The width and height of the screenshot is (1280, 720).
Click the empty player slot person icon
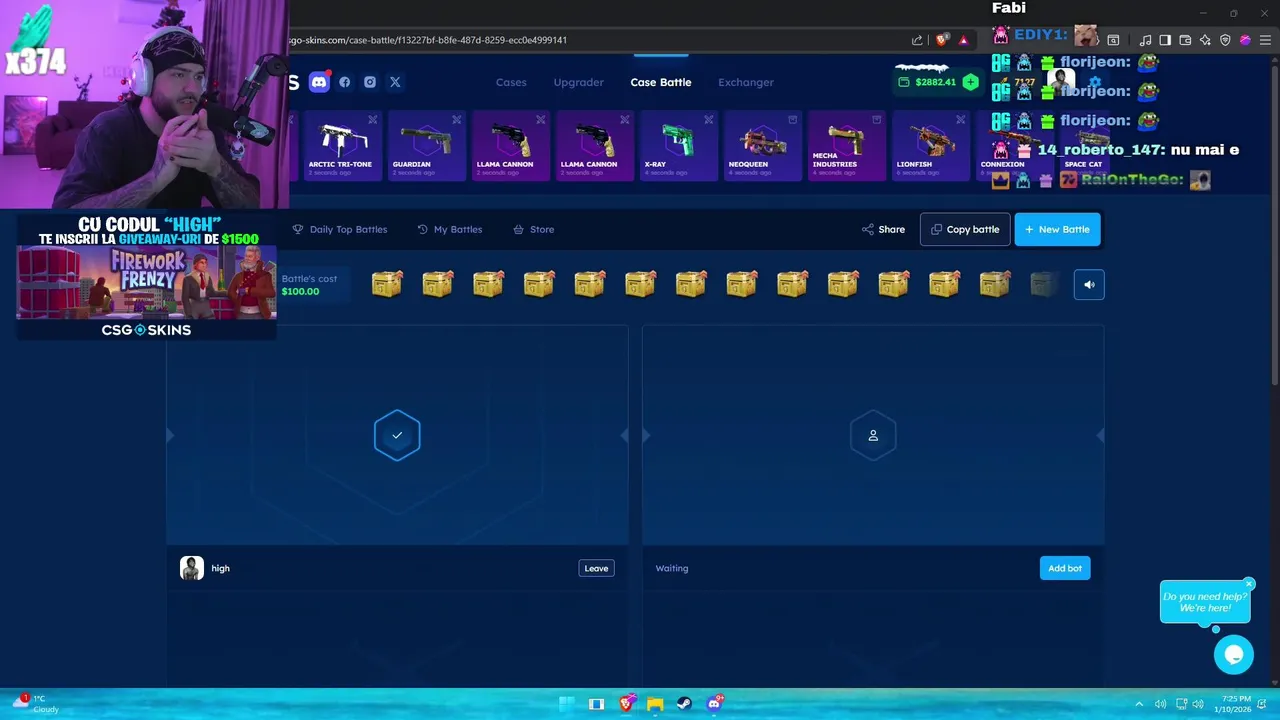click(x=873, y=435)
